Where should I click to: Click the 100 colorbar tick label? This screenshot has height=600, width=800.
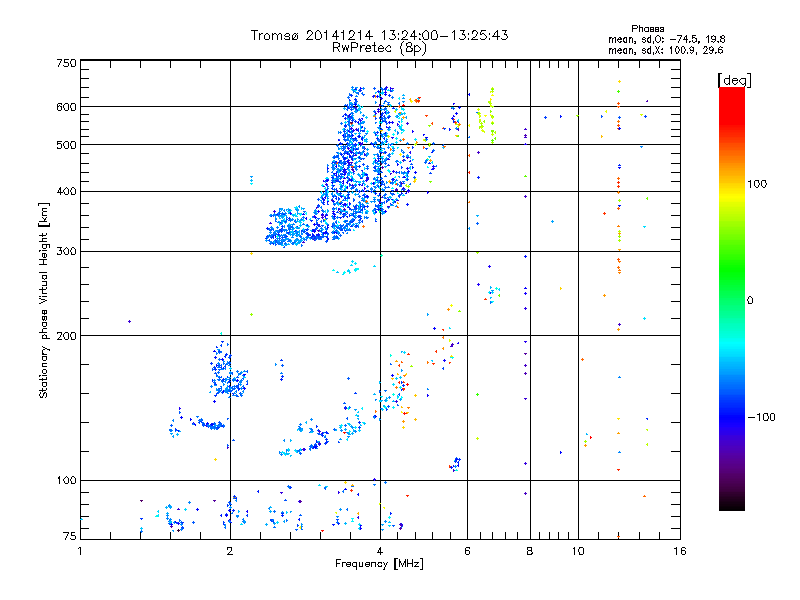[x=757, y=184]
